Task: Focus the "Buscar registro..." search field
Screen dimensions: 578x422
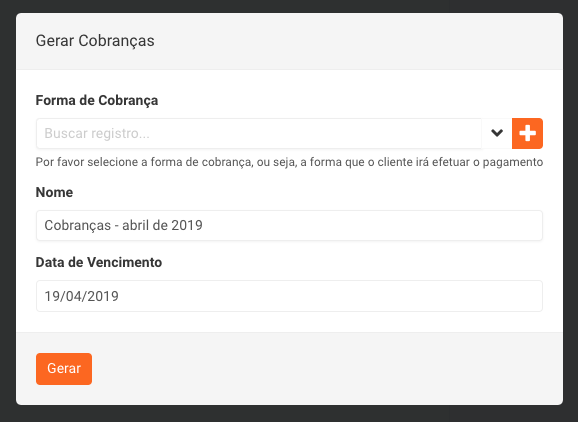Action: click(x=259, y=133)
